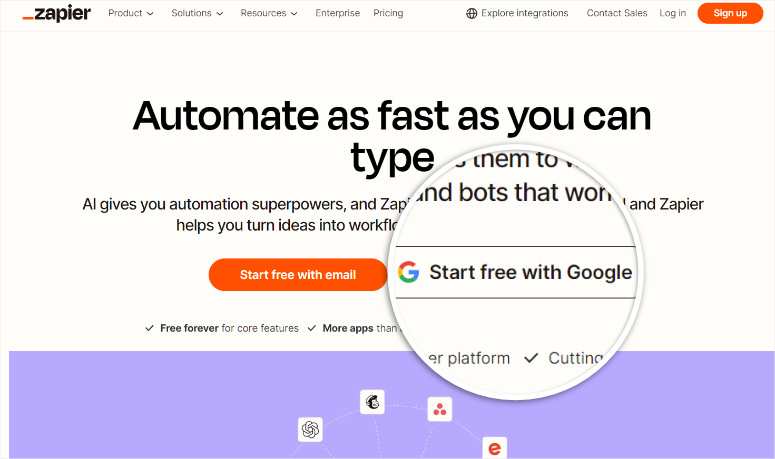Viewport: 775px width, 459px height.
Task: Go to the Enterprise page
Action: click(x=338, y=13)
